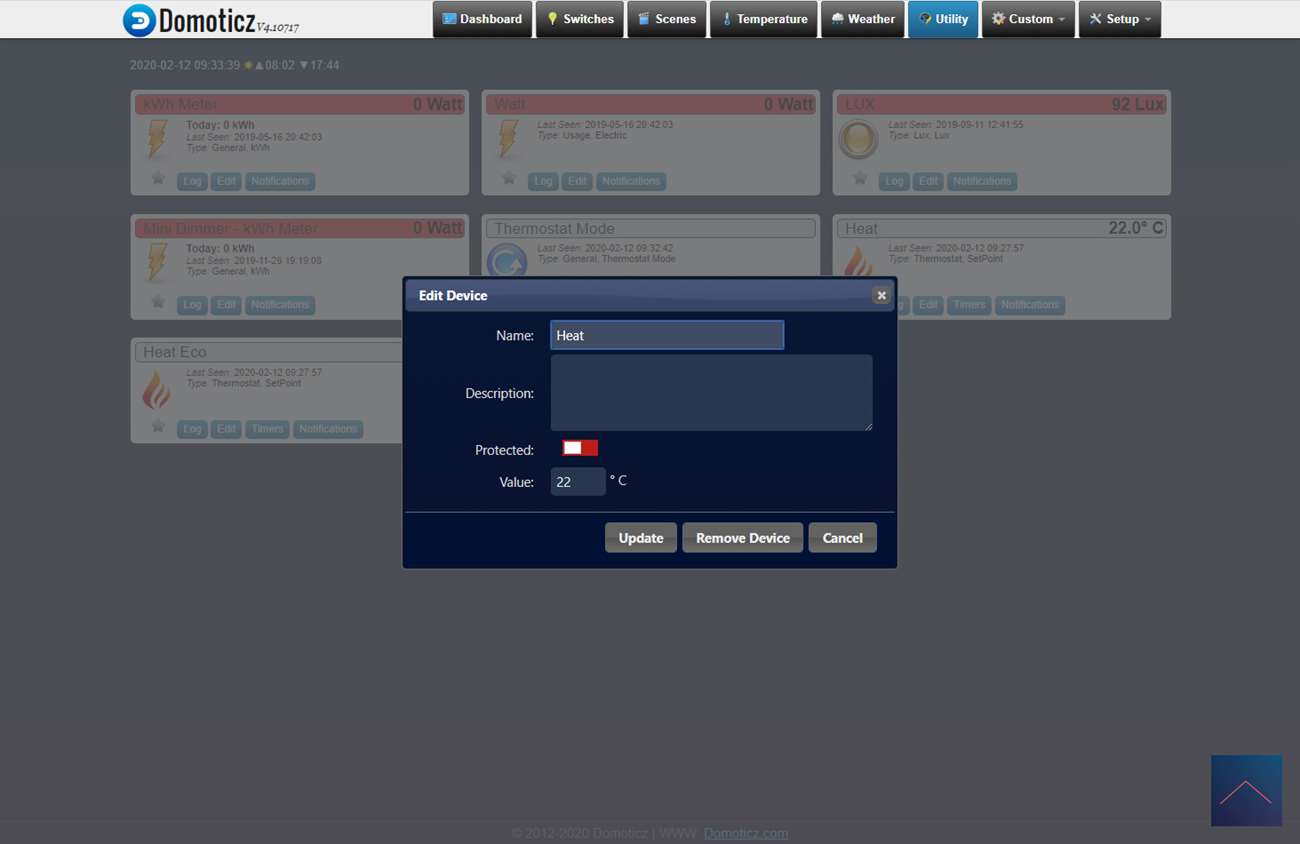
Task: Click the kWh Meter lightning bolt icon
Action: point(157,139)
